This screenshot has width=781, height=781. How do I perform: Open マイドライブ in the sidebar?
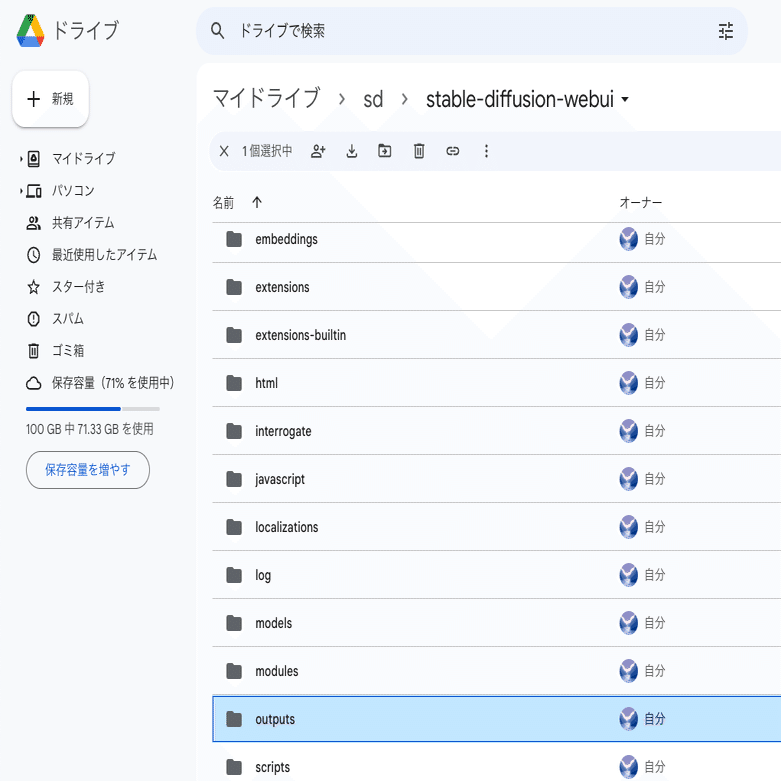pyautogui.click(x=84, y=159)
